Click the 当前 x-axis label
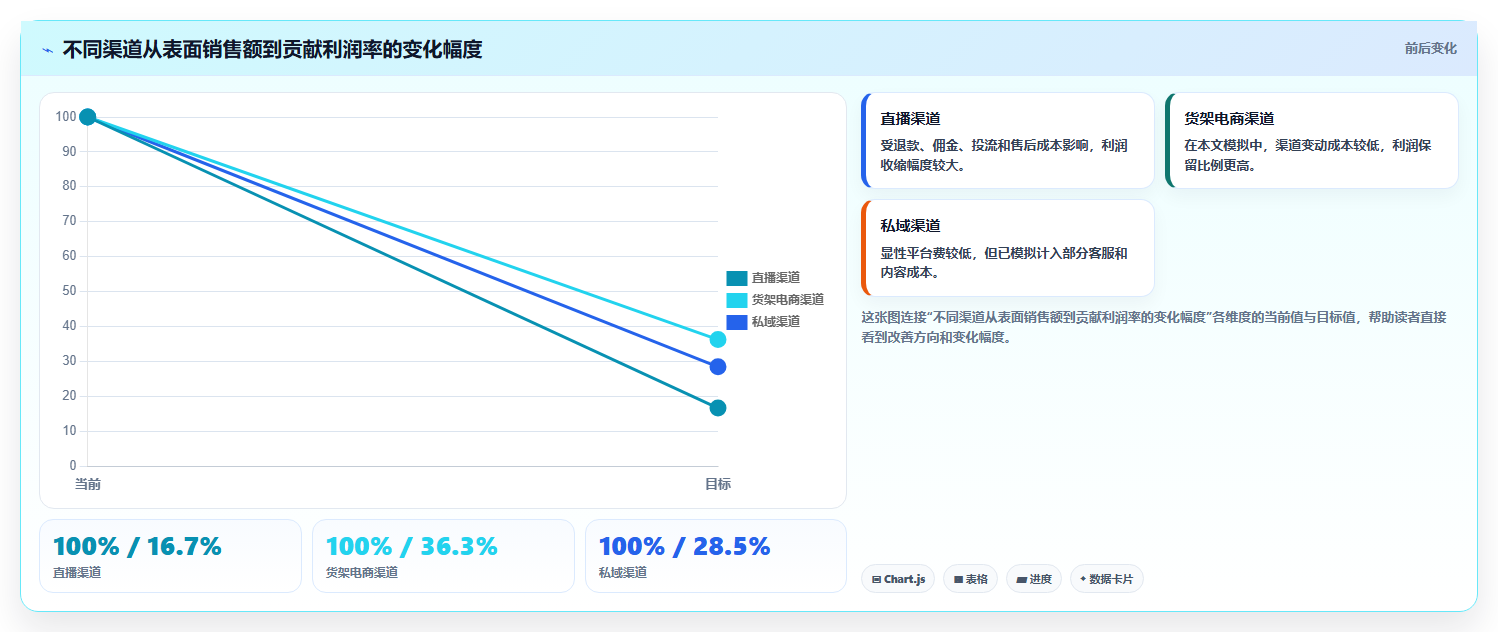 [x=88, y=484]
